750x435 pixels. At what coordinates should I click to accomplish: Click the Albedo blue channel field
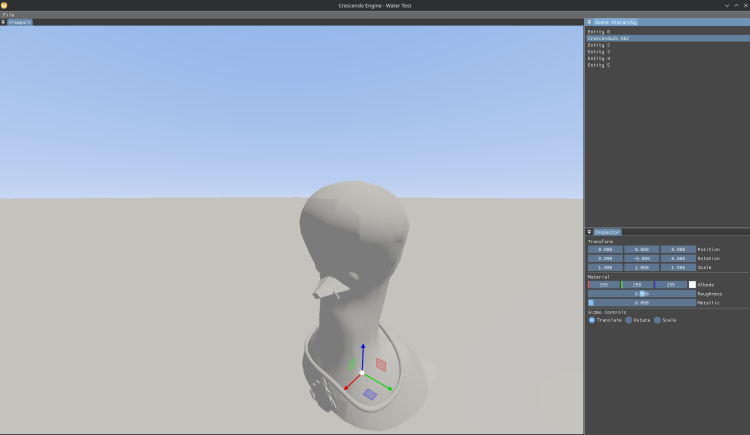671,285
